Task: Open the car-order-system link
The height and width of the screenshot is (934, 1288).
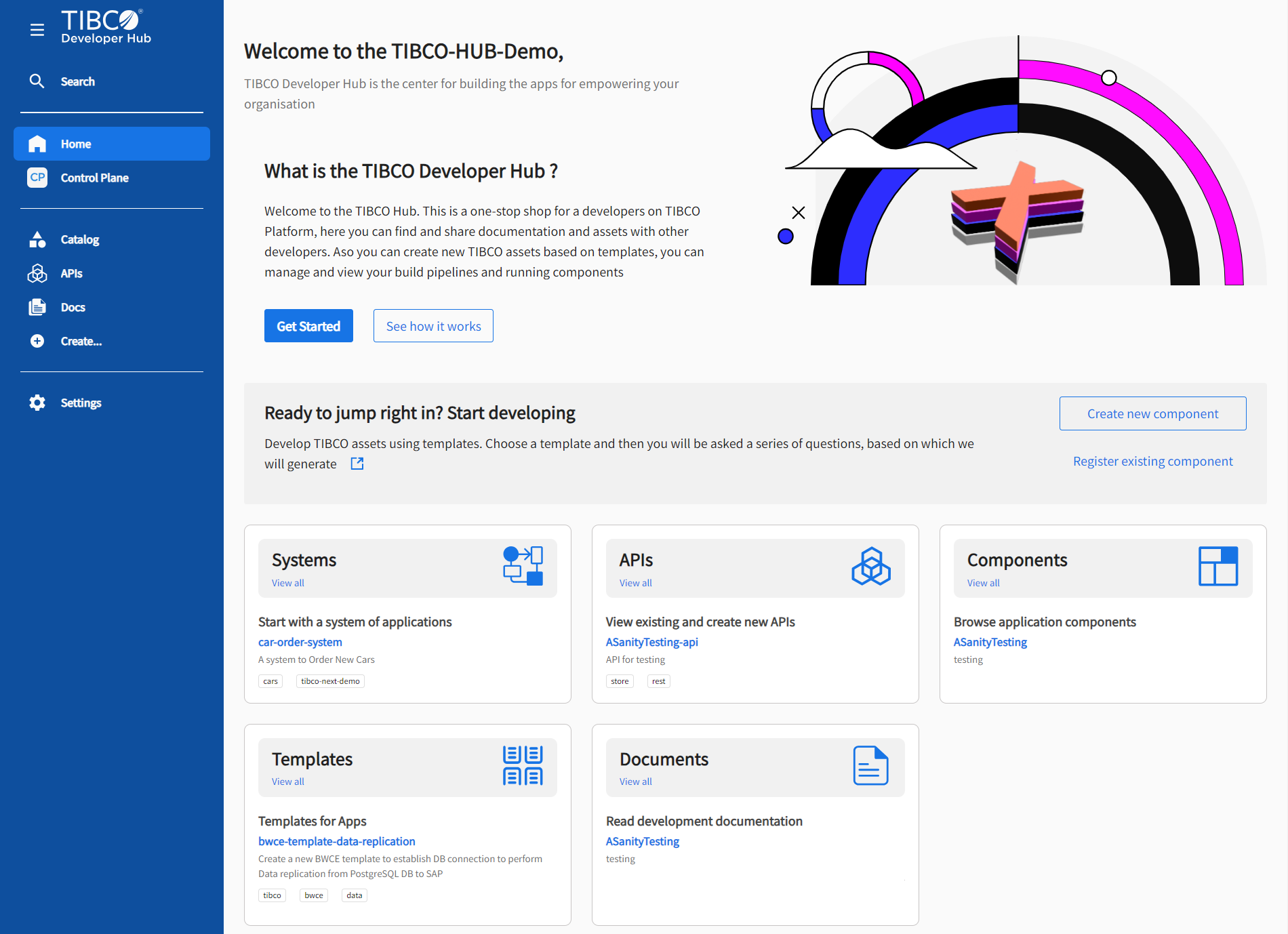Action: click(300, 642)
